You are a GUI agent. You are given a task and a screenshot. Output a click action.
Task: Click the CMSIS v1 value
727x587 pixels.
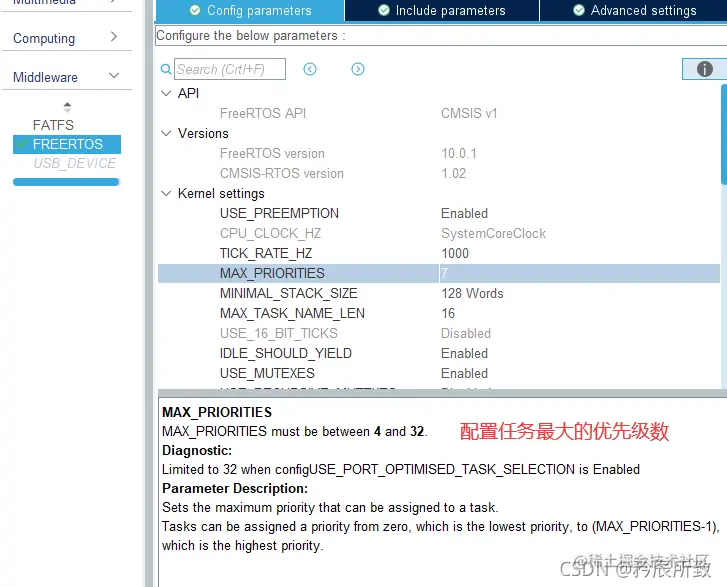pyautogui.click(x=469, y=113)
